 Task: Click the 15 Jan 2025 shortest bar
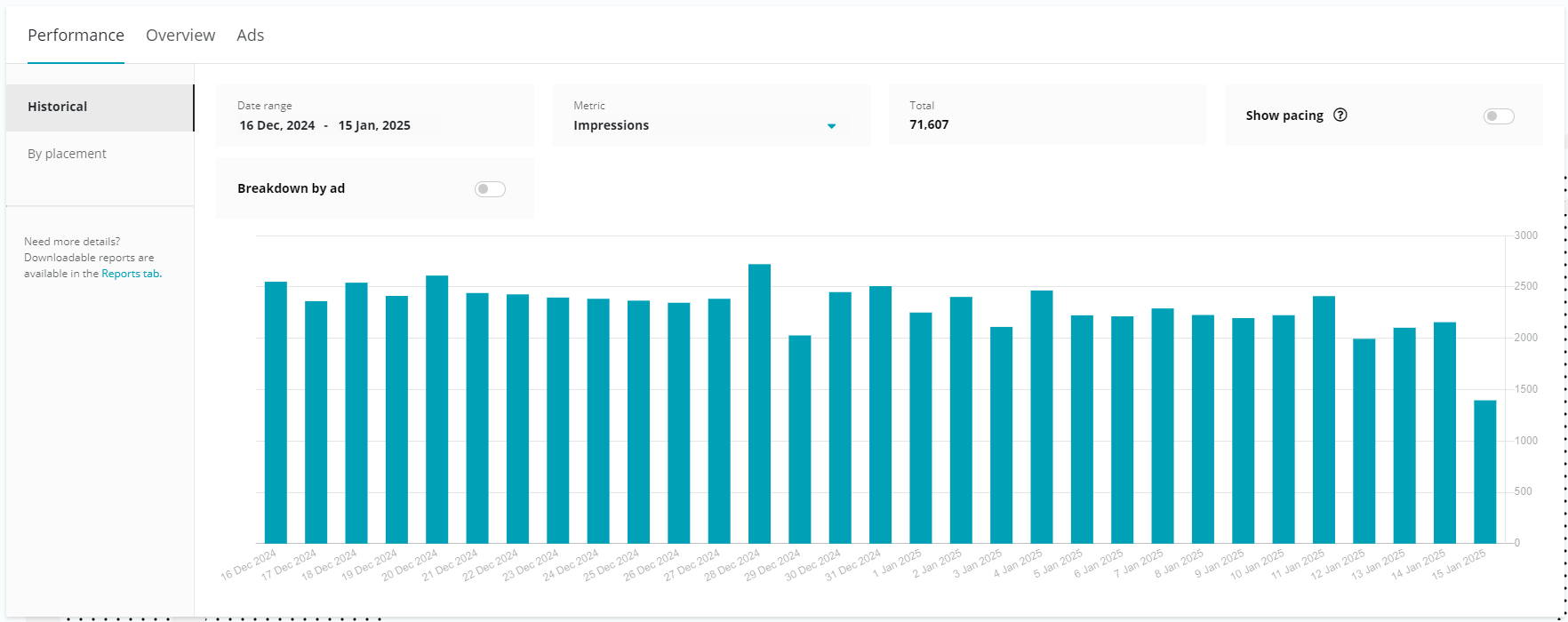tap(1484, 472)
